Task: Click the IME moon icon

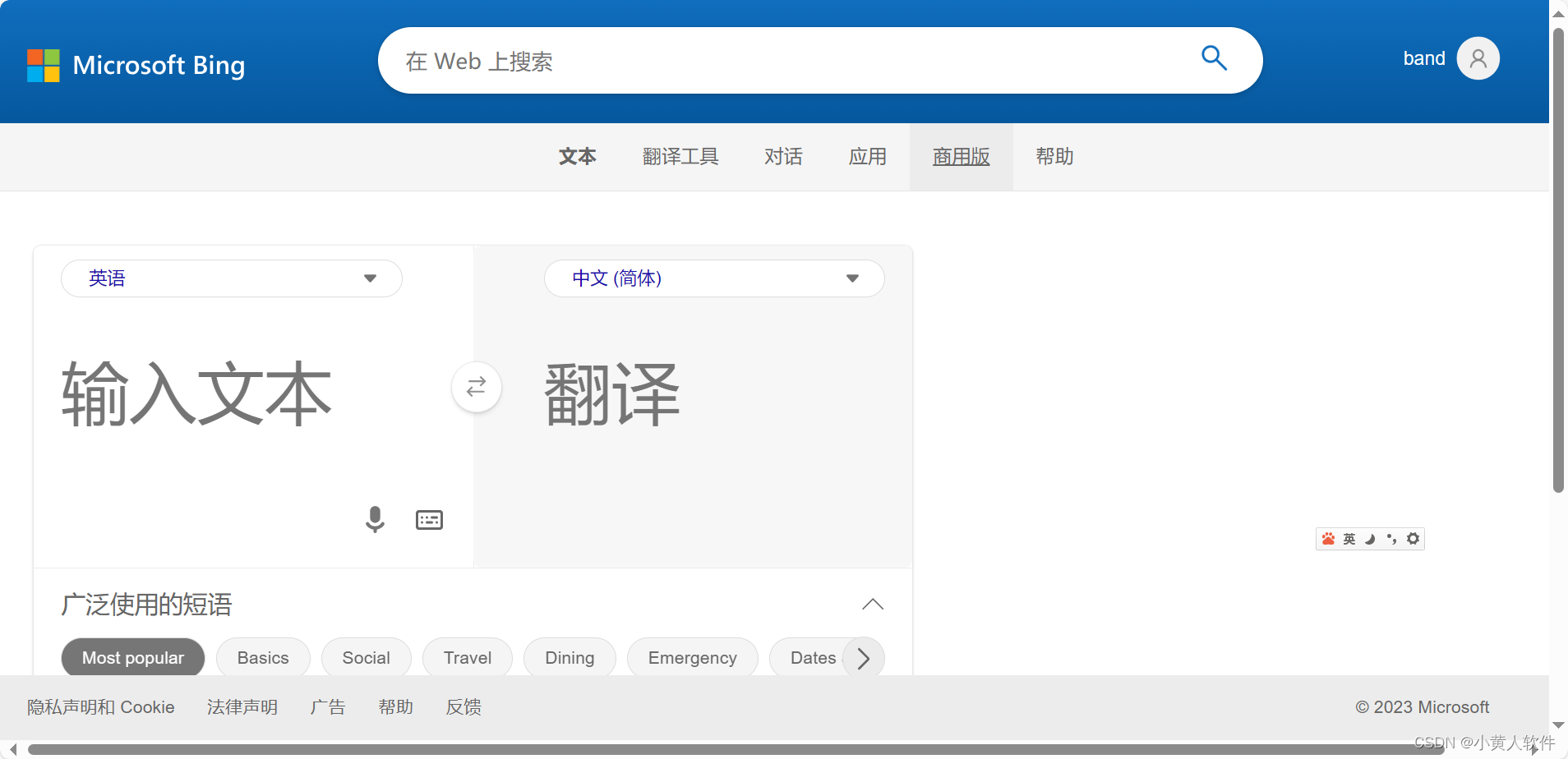Action: [x=1370, y=539]
